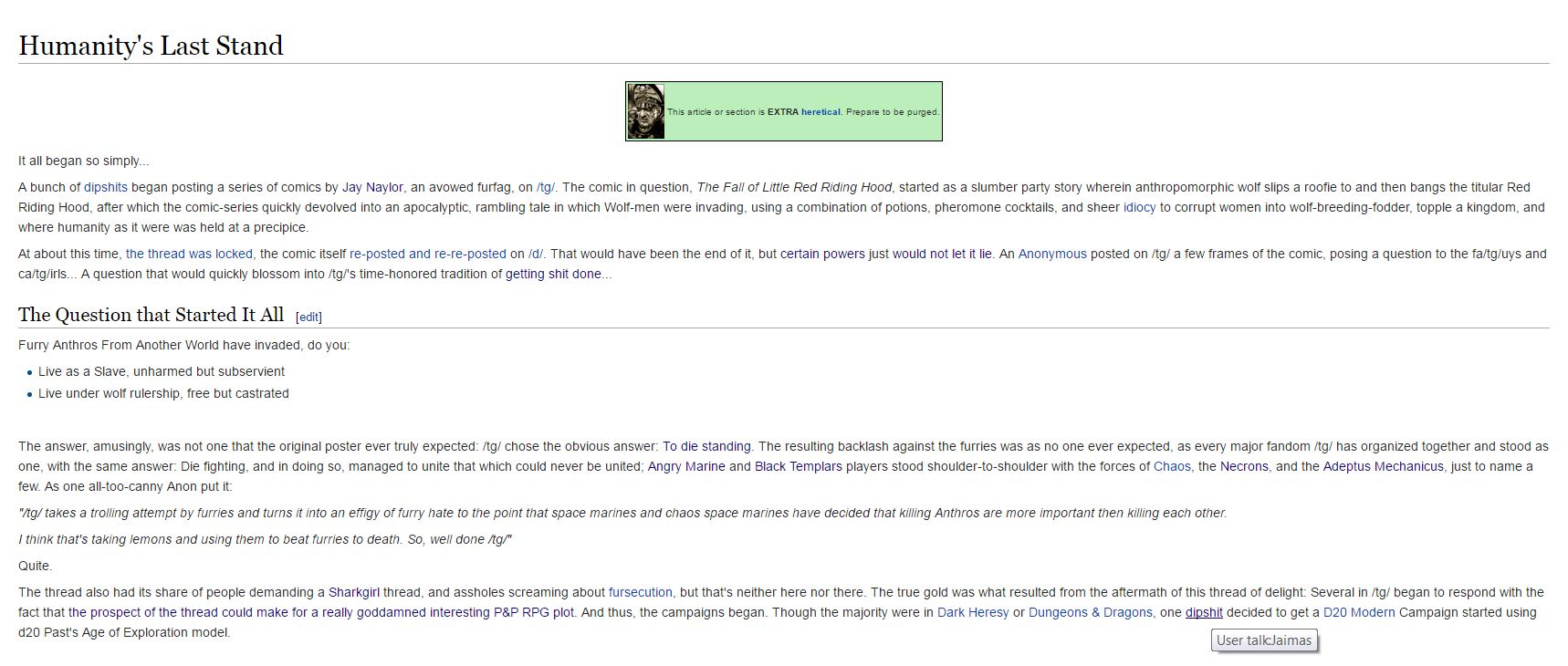
Task: Open the 'getting shit done' link
Action: [553, 274]
